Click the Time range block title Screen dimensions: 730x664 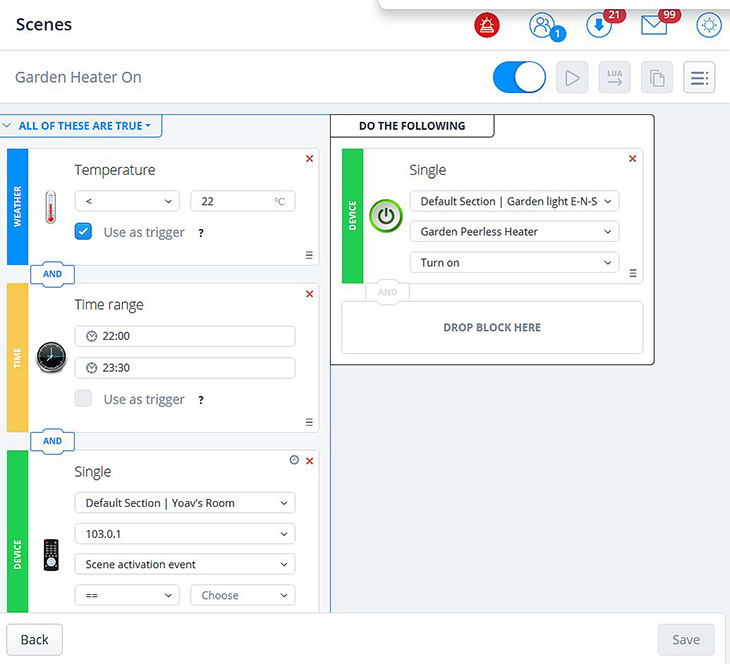click(109, 305)
